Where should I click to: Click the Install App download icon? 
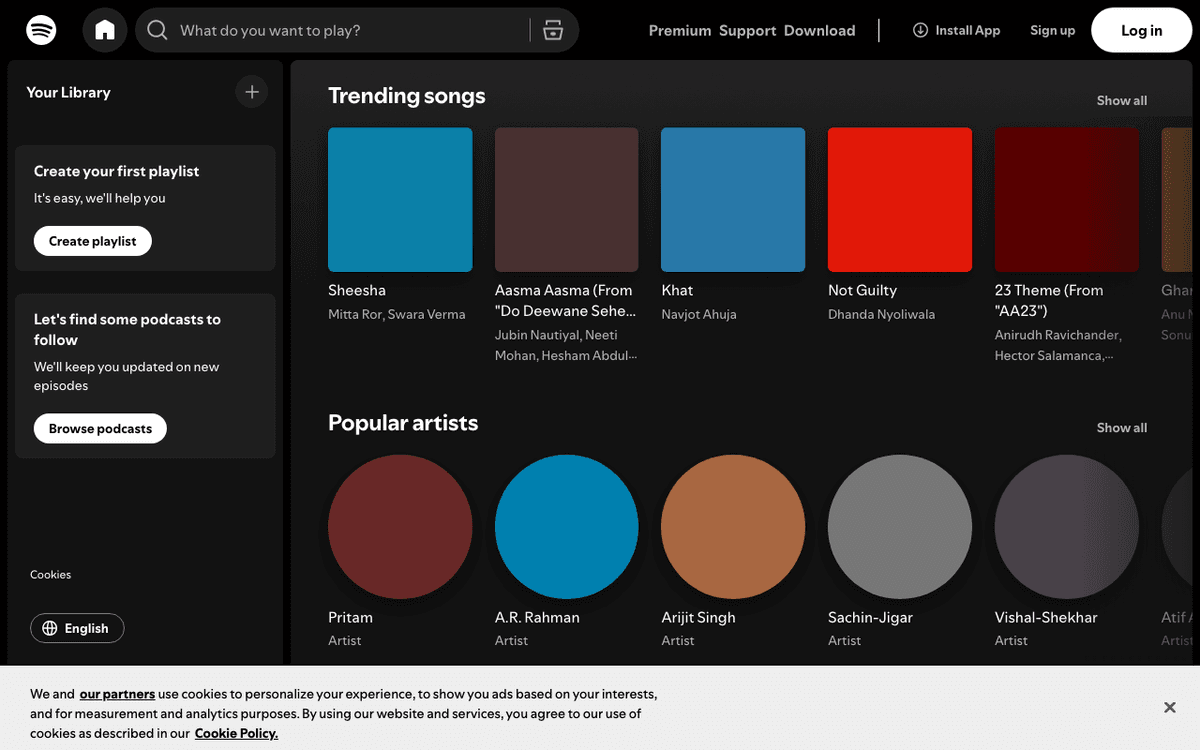[x=920, y=30]
